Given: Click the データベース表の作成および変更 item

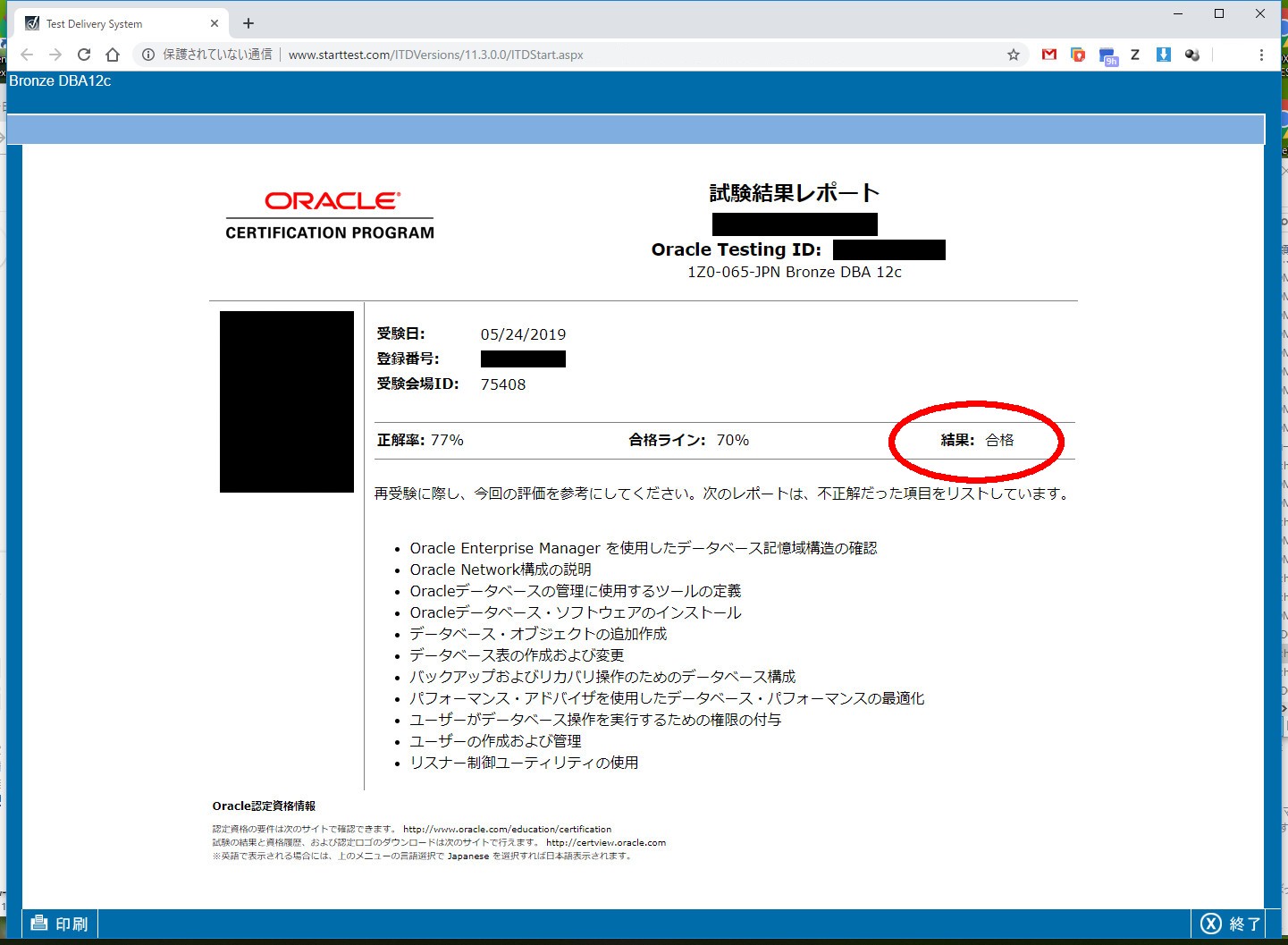Looking at the screenshot, I should (x=517, y=655).
